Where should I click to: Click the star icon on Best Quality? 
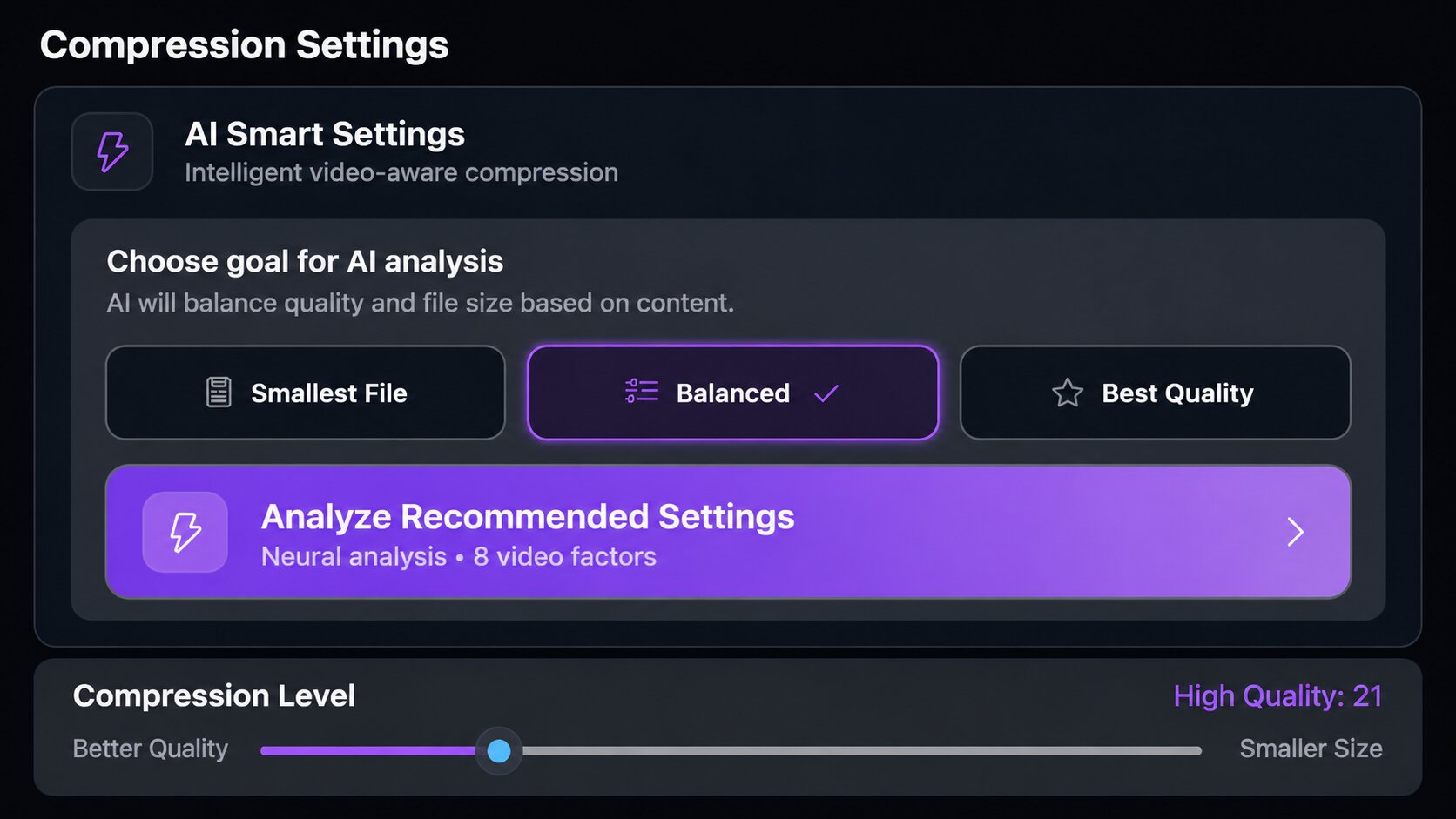pyautogui.click(x=1067, y=393)
